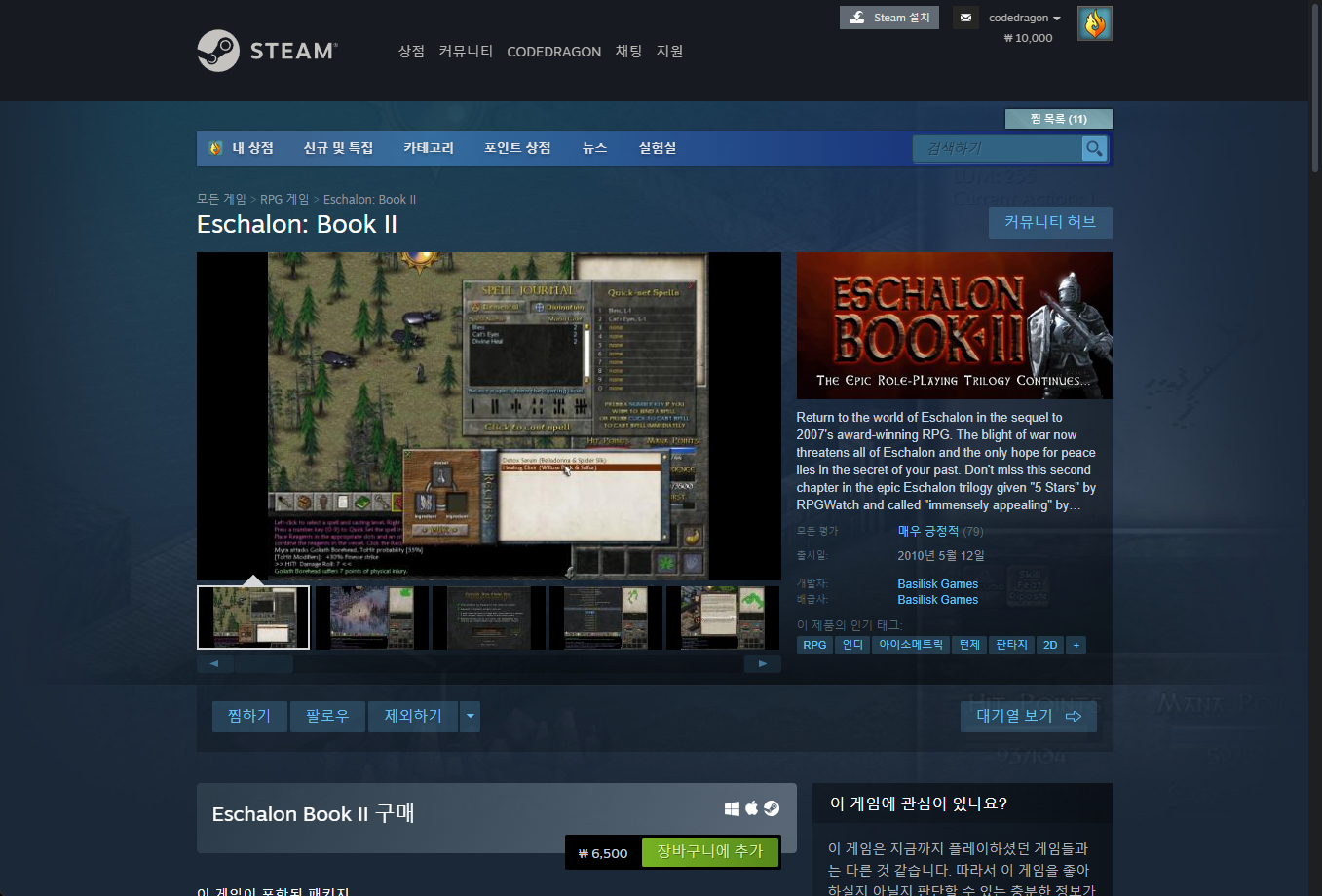Click the thumbnail strip scrollbar handle
1322x896 pixels.
pos(263,664)
